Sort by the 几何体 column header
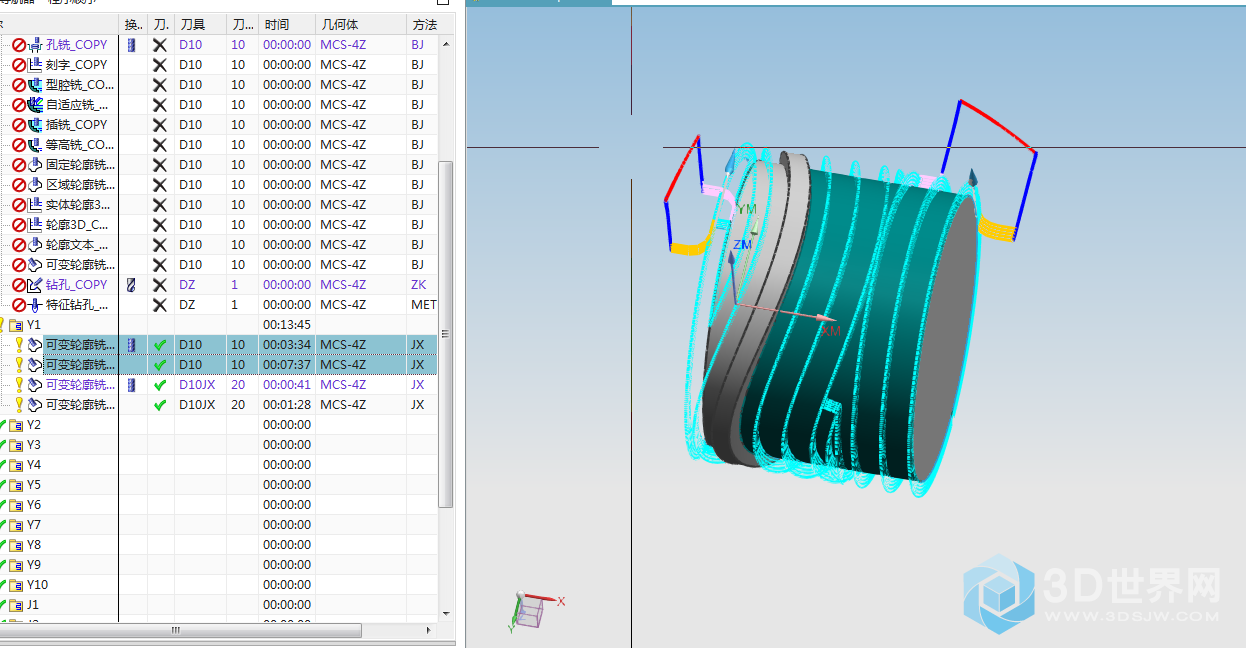 pyautogui.click(x=361, y=24)
